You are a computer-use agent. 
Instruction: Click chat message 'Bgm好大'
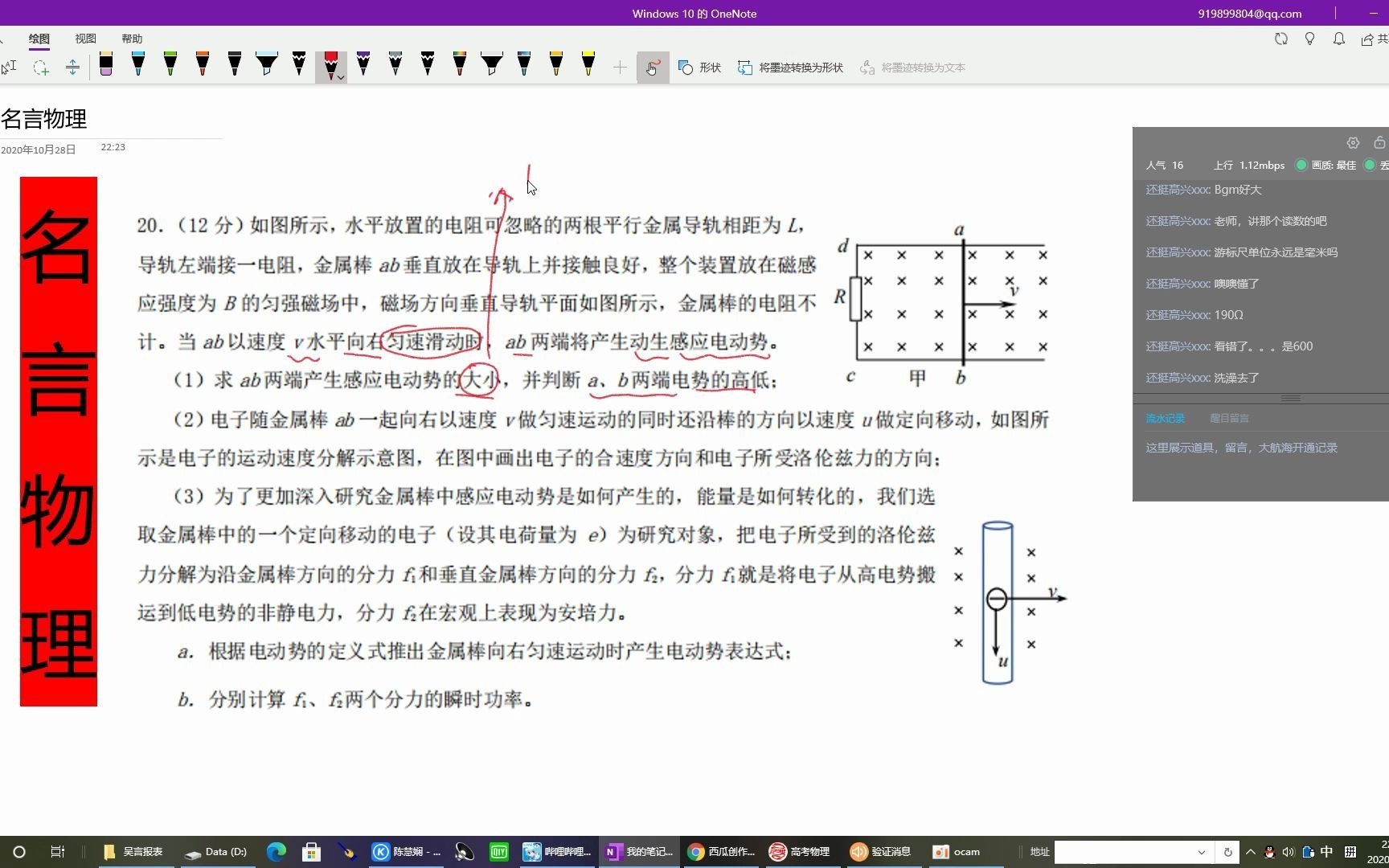click(1203, 190)
